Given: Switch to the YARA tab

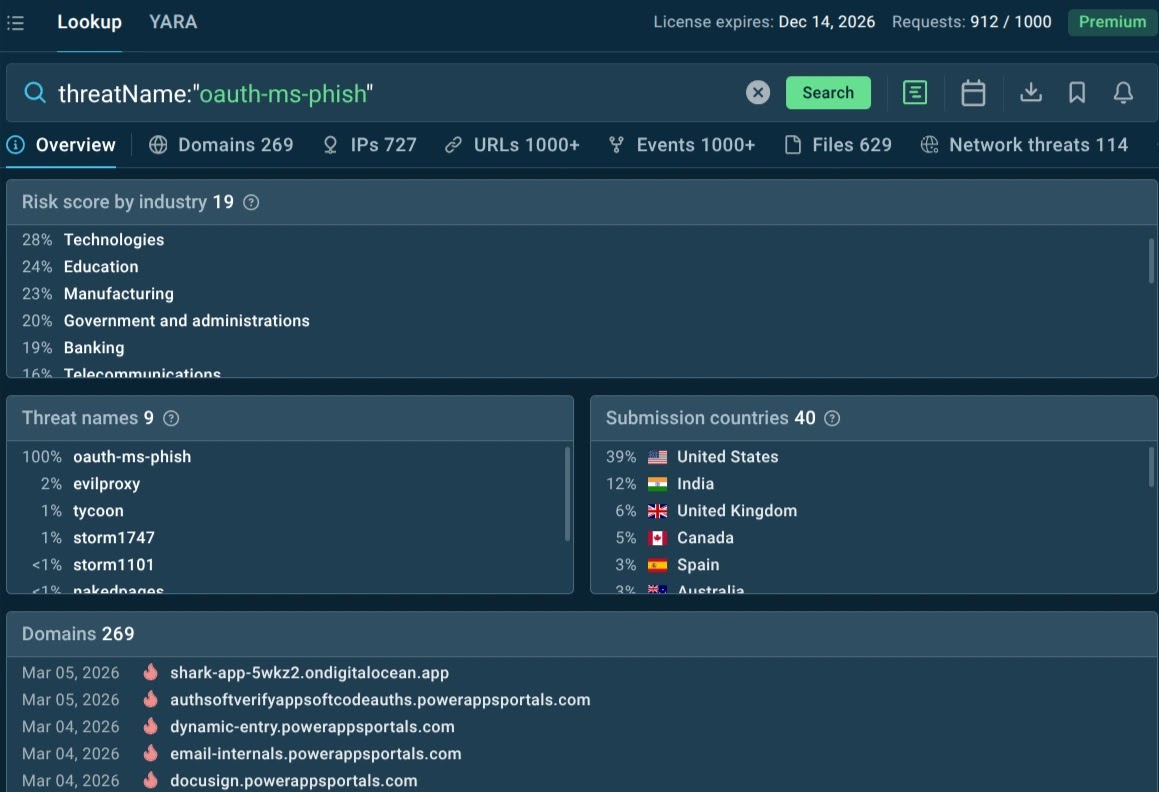Looking at the screenshot, I should coord(173,22).
